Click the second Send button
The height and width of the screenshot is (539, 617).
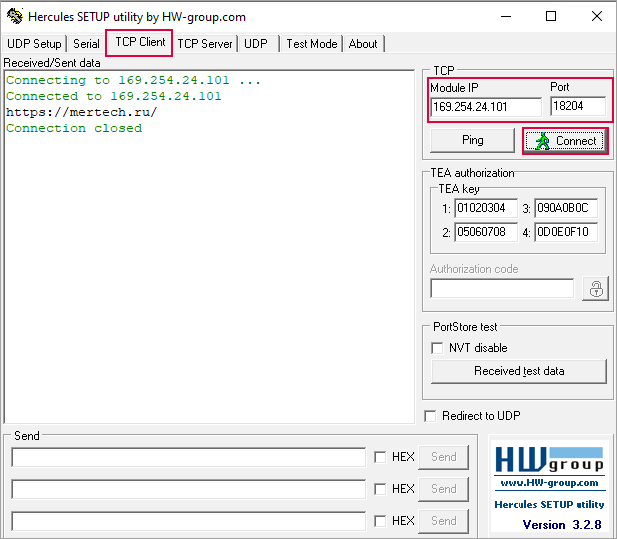point(443,489)
